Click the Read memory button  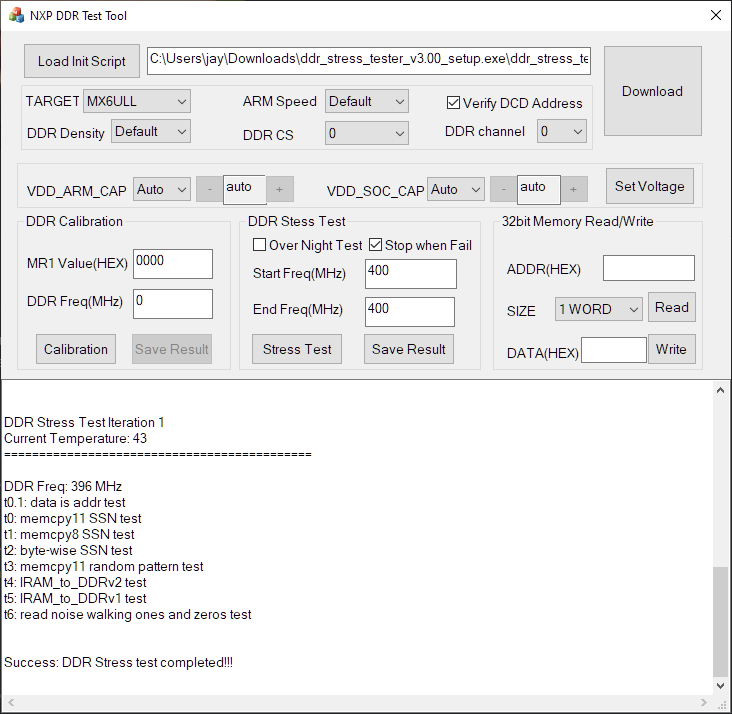(x=672, y=307)
